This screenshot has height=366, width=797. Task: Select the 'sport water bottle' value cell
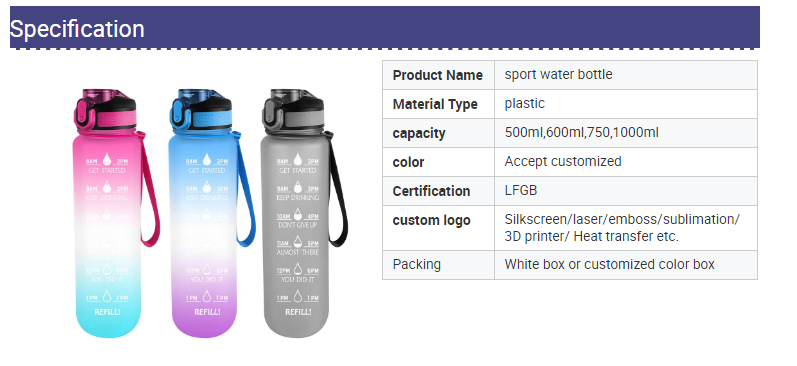pos(626,75)
